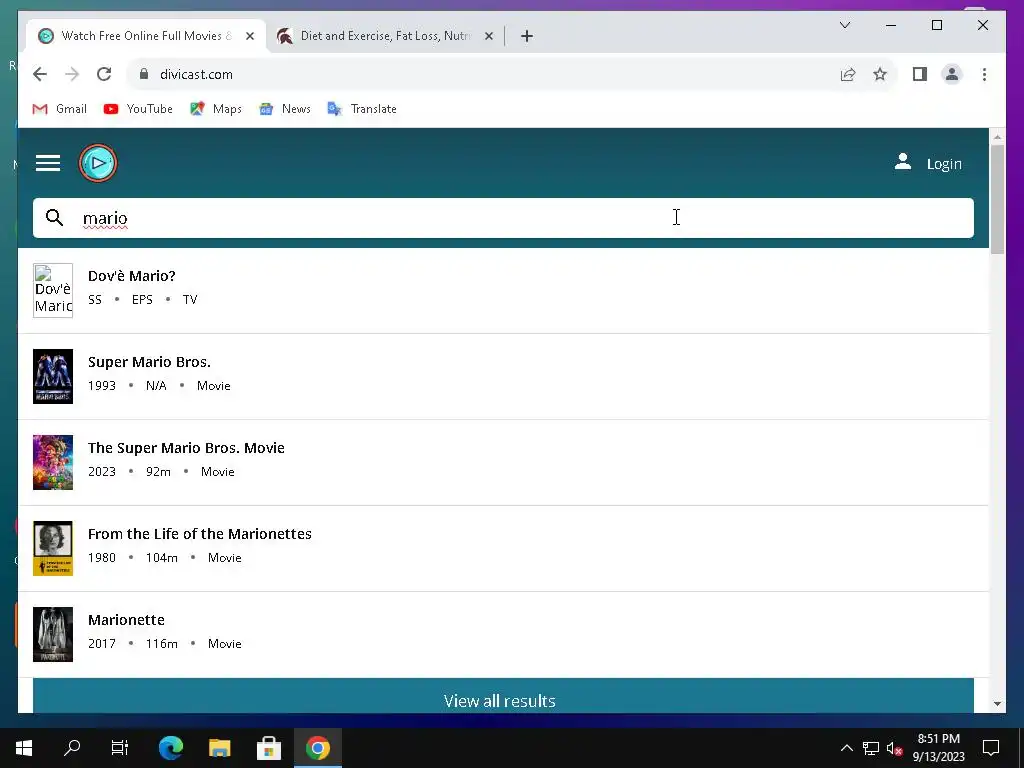Open File Explorer from taskbar
This screenshot has width=1024, height=768.
[220, 748]
